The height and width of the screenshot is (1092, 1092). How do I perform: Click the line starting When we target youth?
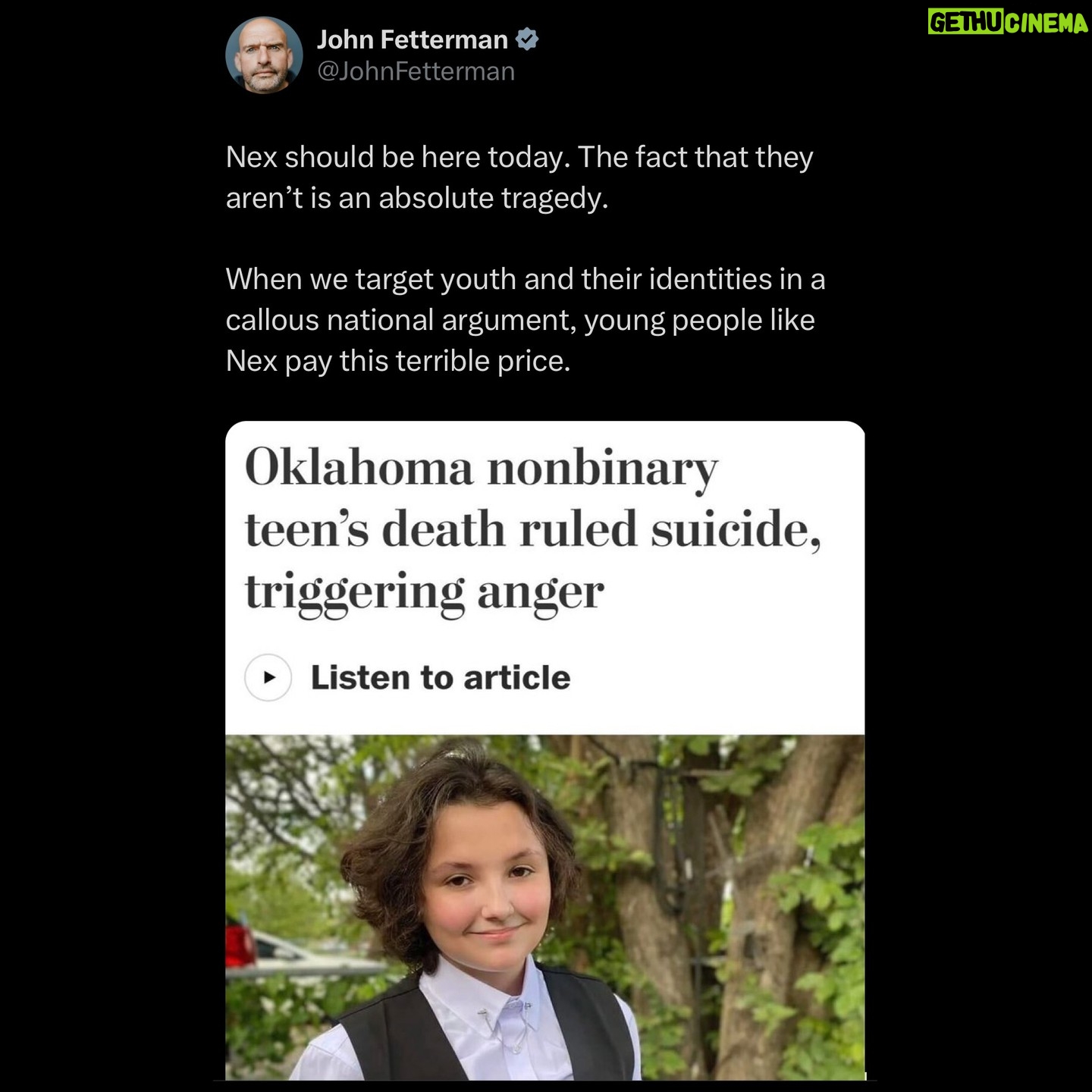click(x=526, y=280)
